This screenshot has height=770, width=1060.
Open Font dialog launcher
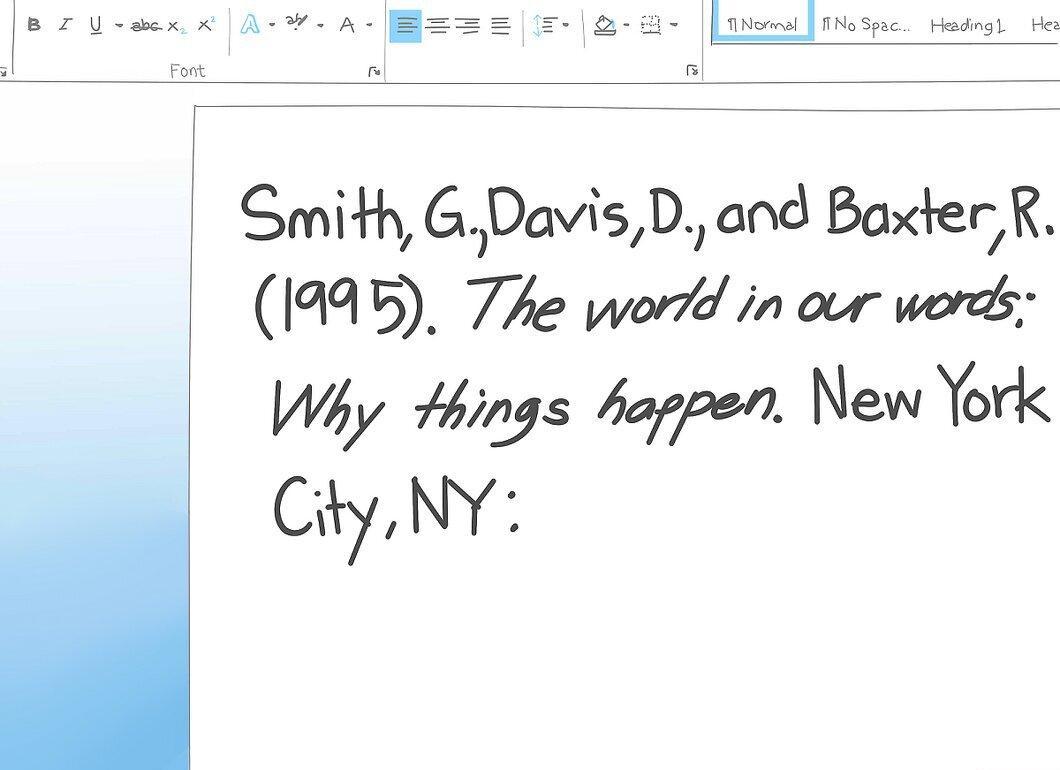374,71
